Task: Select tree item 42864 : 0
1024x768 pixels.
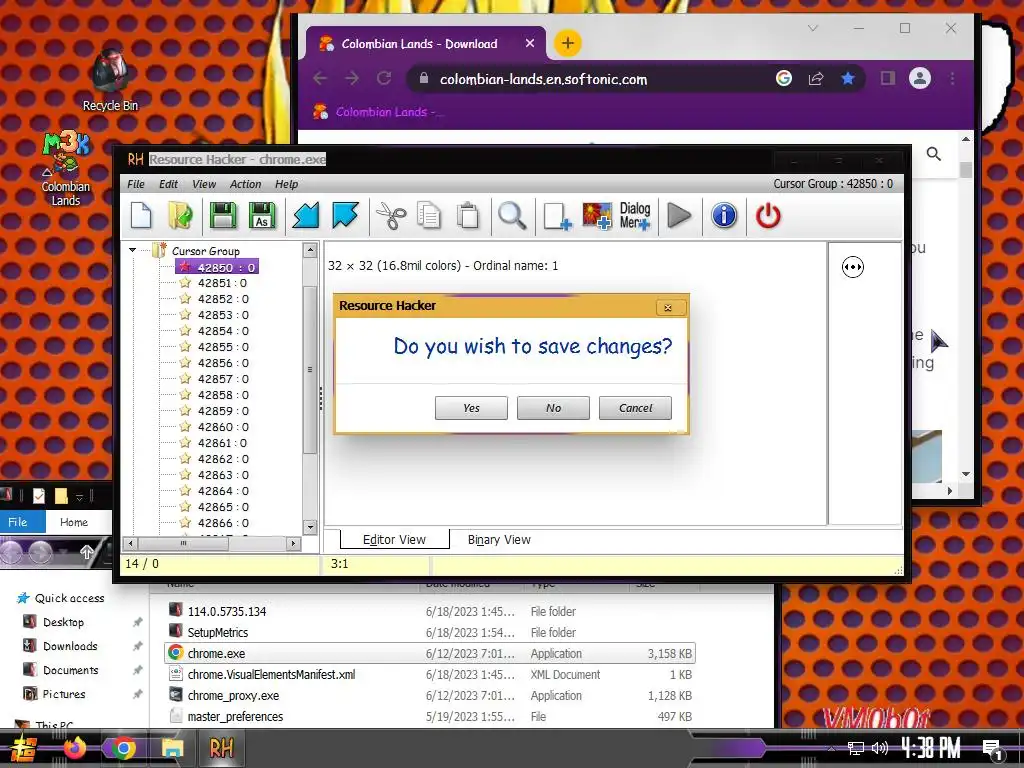Action: pos(223,491)
